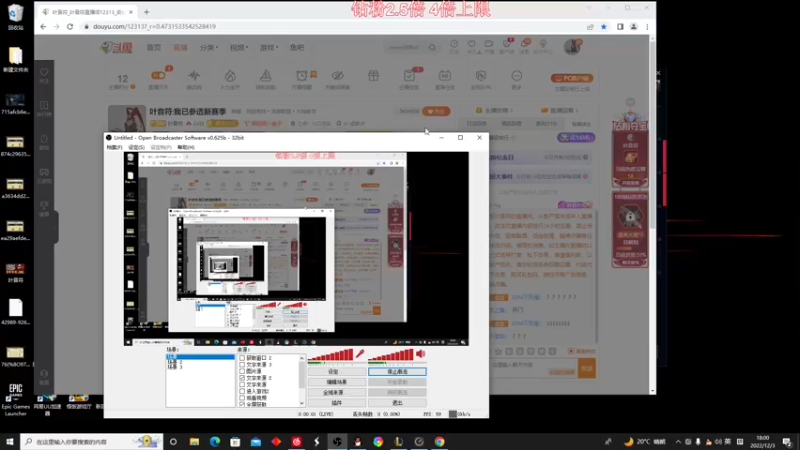The image size is (800, 450).
Task: Click the 设定 settings button in OBS
Action: [337, 372]
